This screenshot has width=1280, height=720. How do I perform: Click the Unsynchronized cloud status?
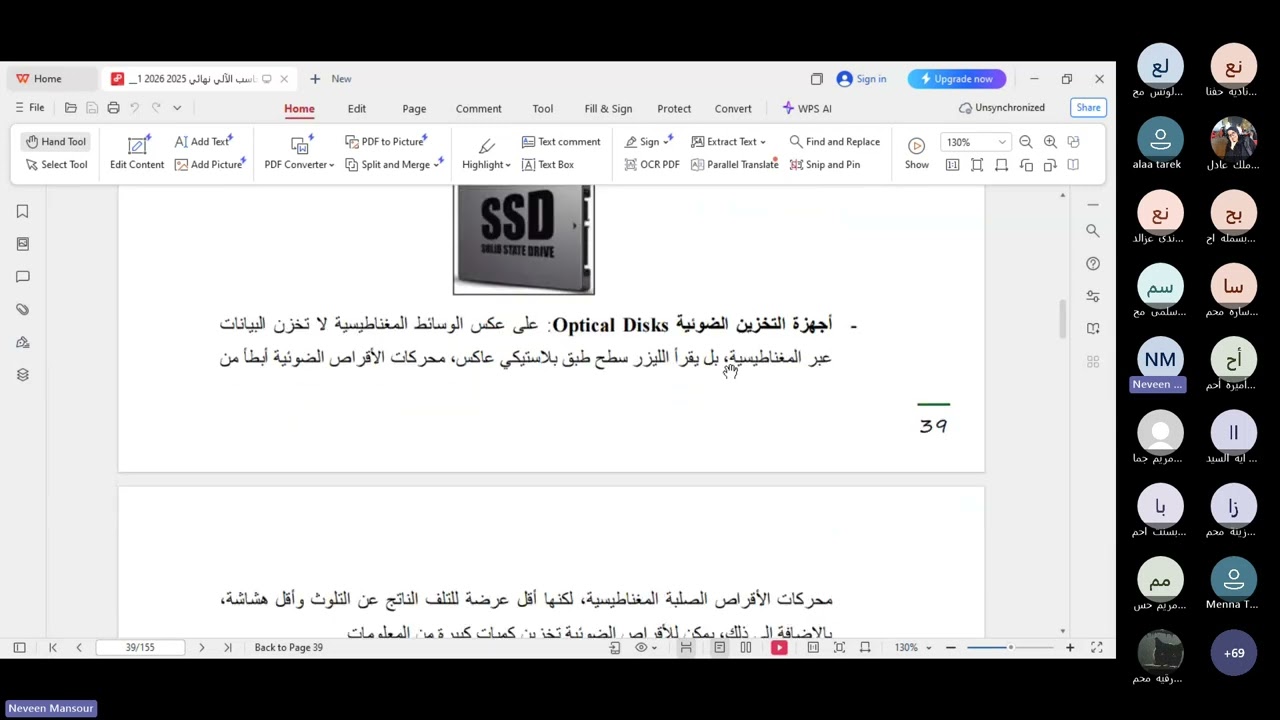click(1002, 107)
